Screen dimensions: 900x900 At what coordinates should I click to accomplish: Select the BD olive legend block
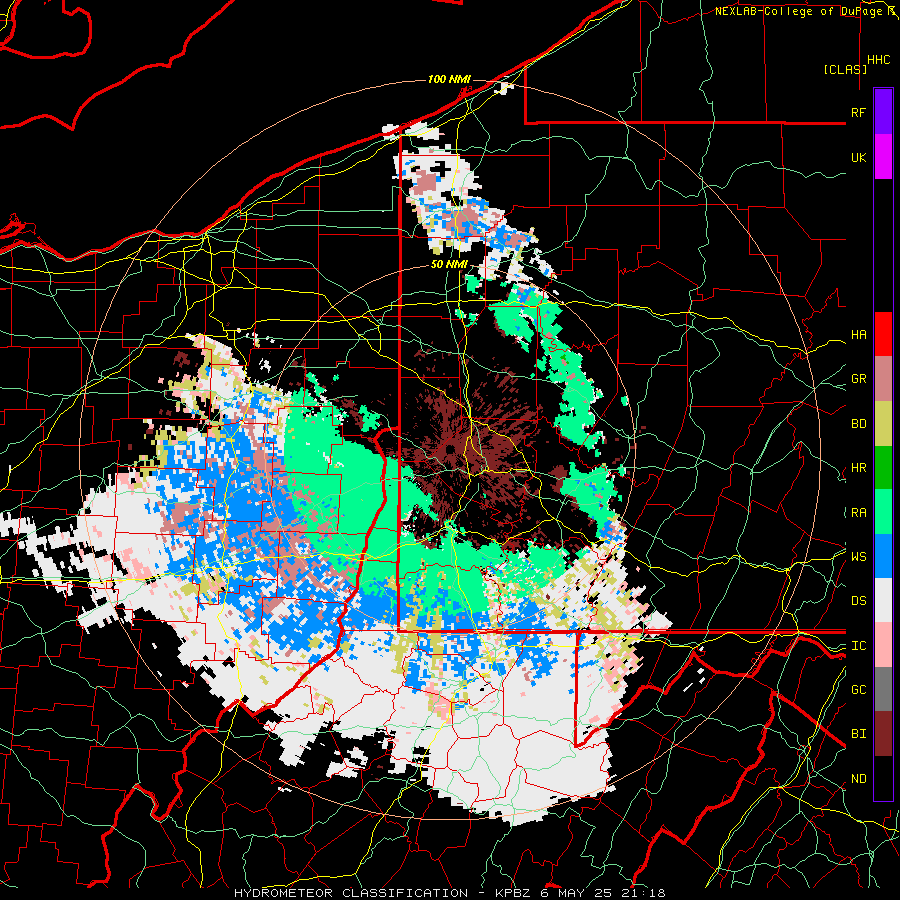tap(883, 424)
